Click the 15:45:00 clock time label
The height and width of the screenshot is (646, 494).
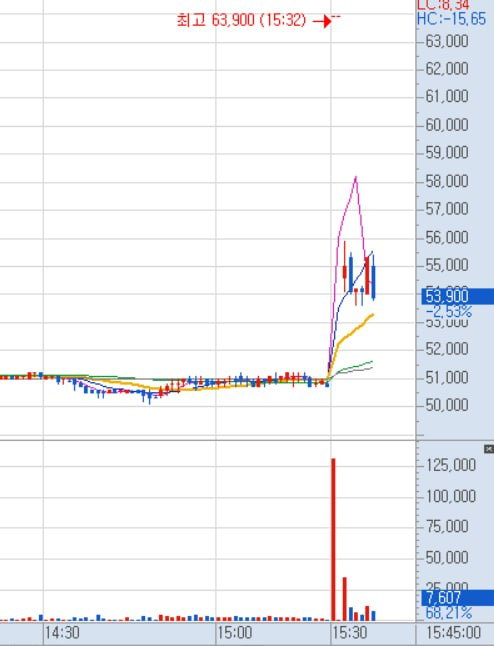pos(453,632)
